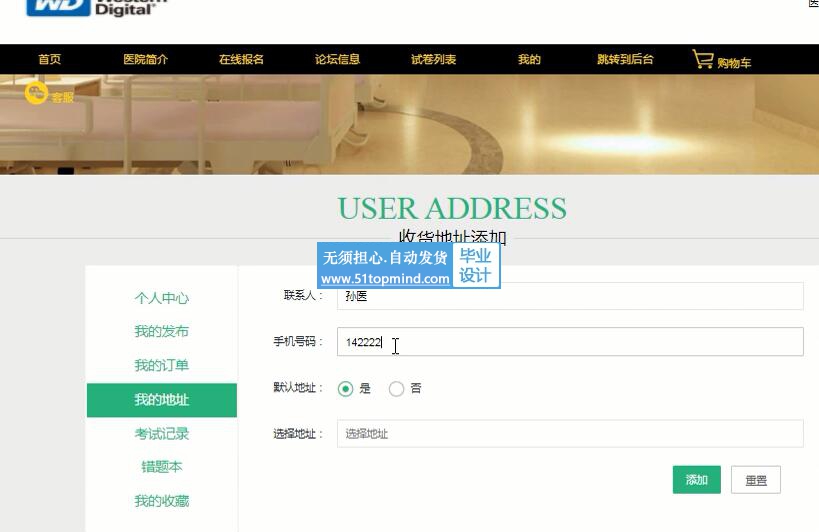The width and height of the screenshot is (819, 532).
Task: Select 我的地址 in the sidebar
Action: coord(161,400)
